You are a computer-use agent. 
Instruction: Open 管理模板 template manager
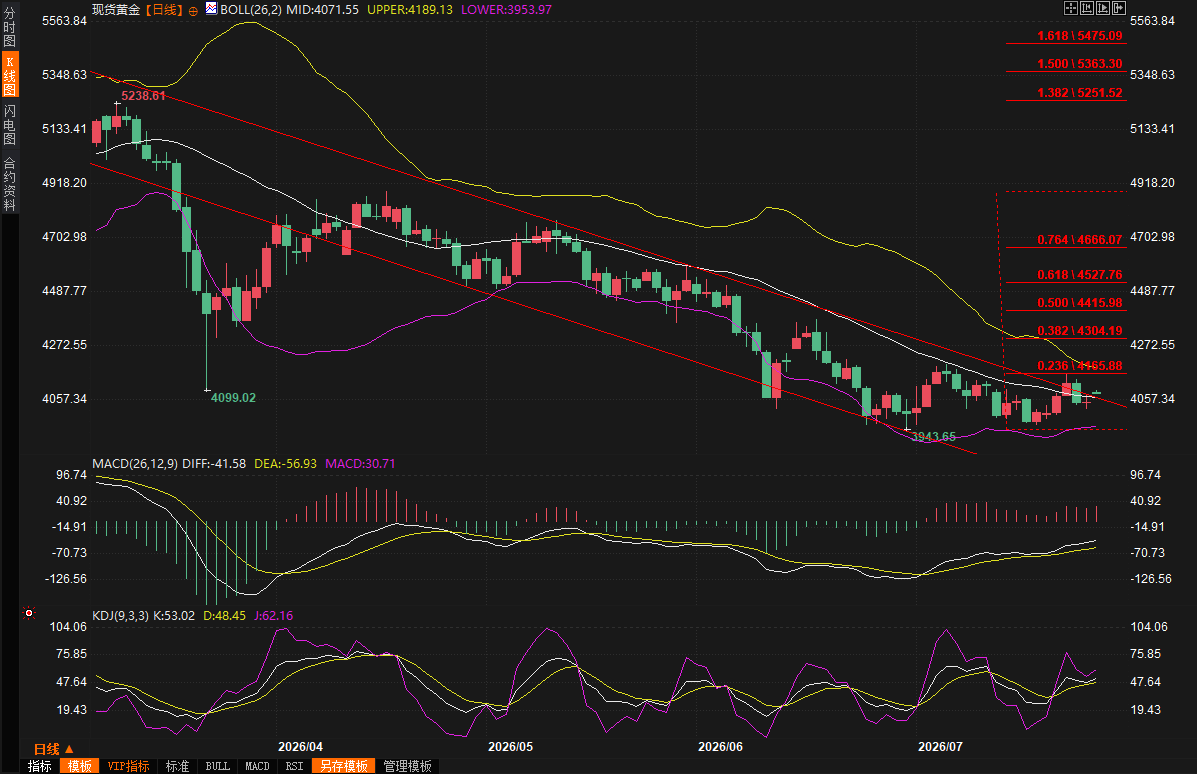pyautogui.click(x=408, y=766)
